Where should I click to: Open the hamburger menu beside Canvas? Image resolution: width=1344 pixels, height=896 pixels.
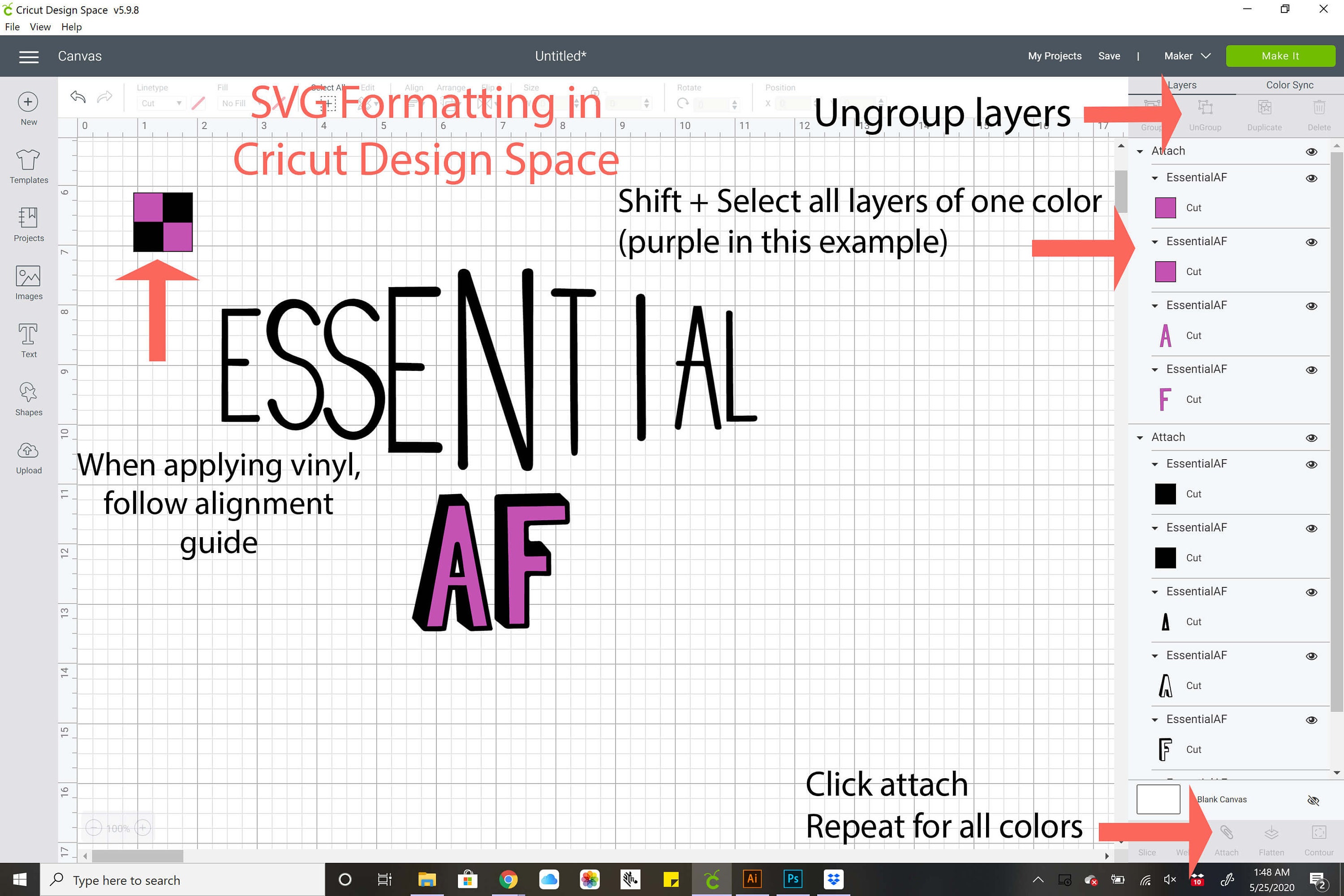(29, 56)
